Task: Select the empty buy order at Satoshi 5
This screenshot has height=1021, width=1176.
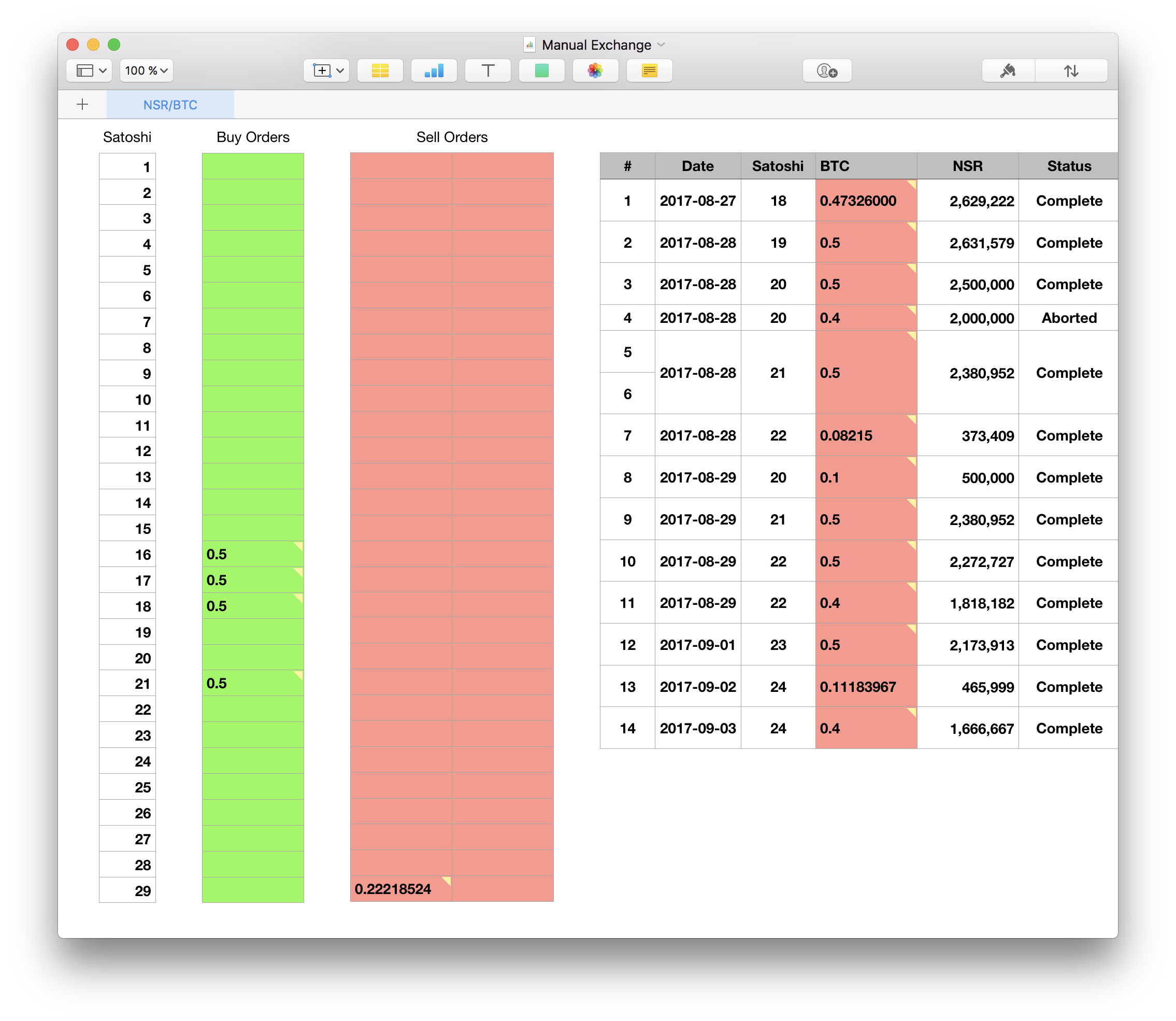Action: pos(253,270)
